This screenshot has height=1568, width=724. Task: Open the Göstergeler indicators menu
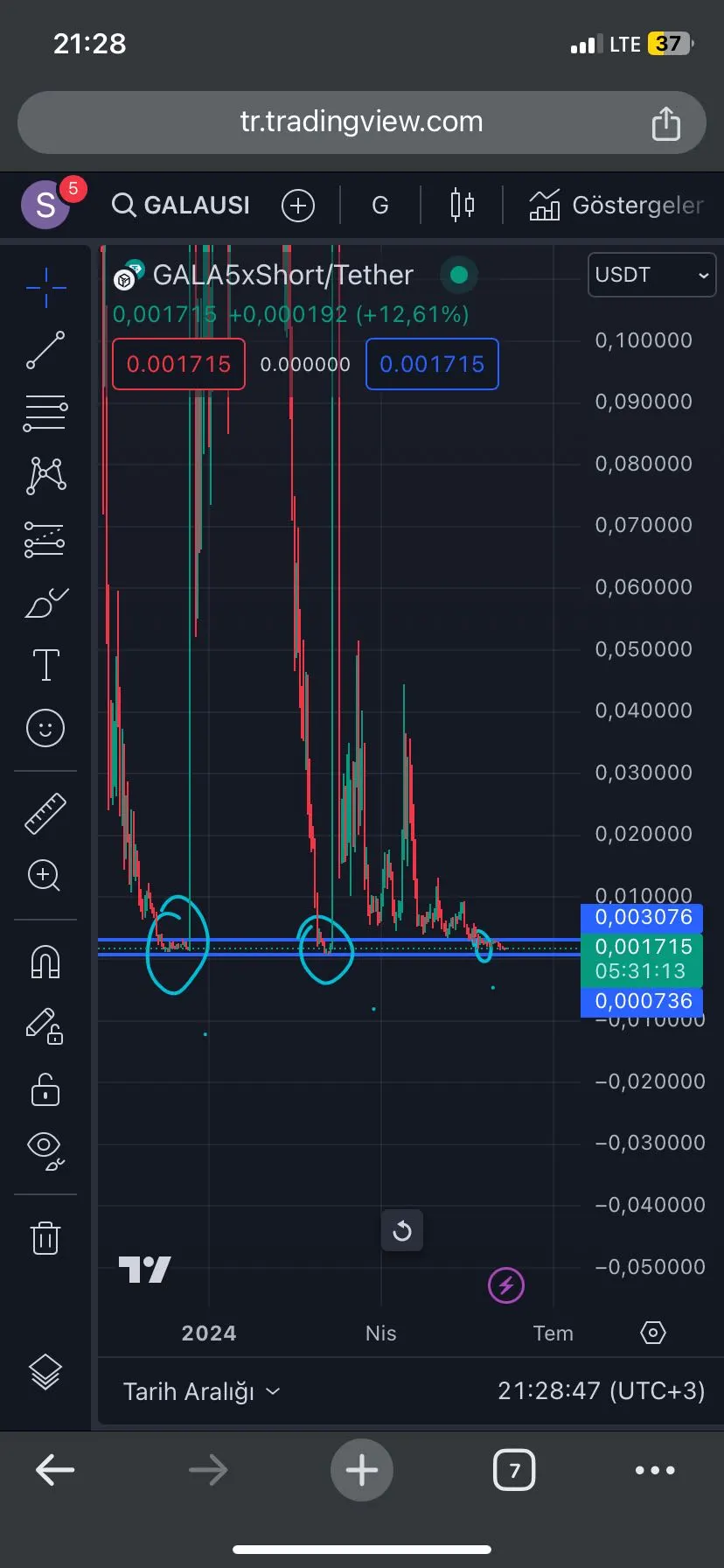(x=616, y=206)
